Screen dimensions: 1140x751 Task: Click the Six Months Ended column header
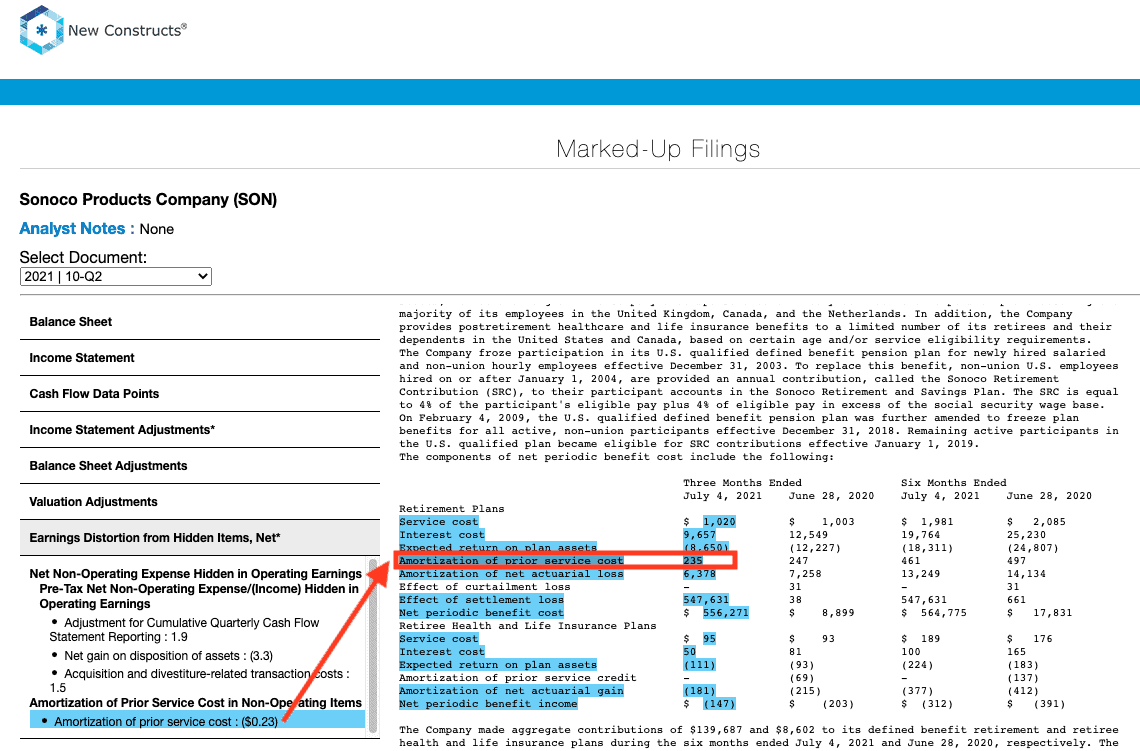[954, 483]
